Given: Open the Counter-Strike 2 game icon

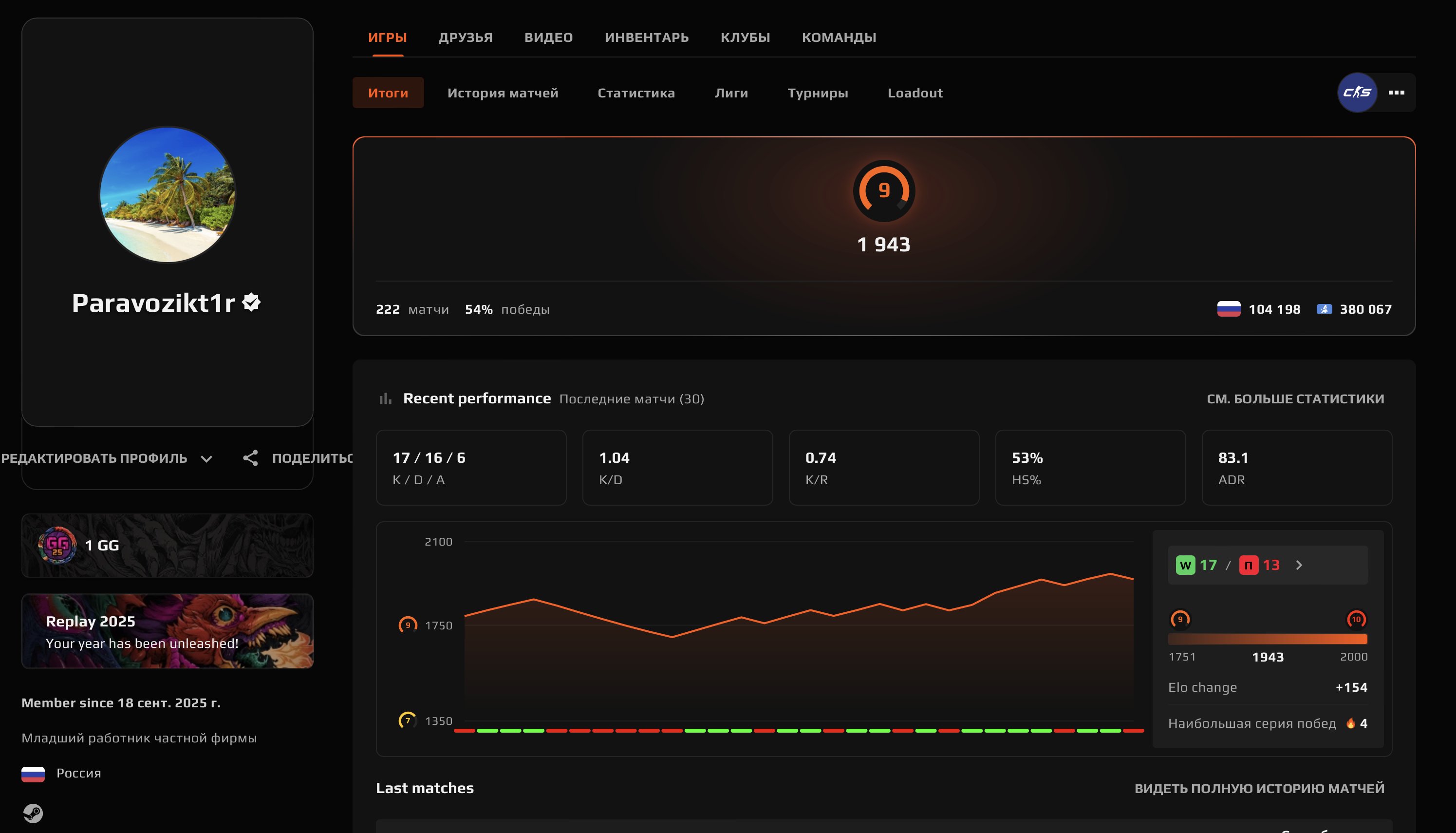Looking at the screenshot, I should (1358, 92).
